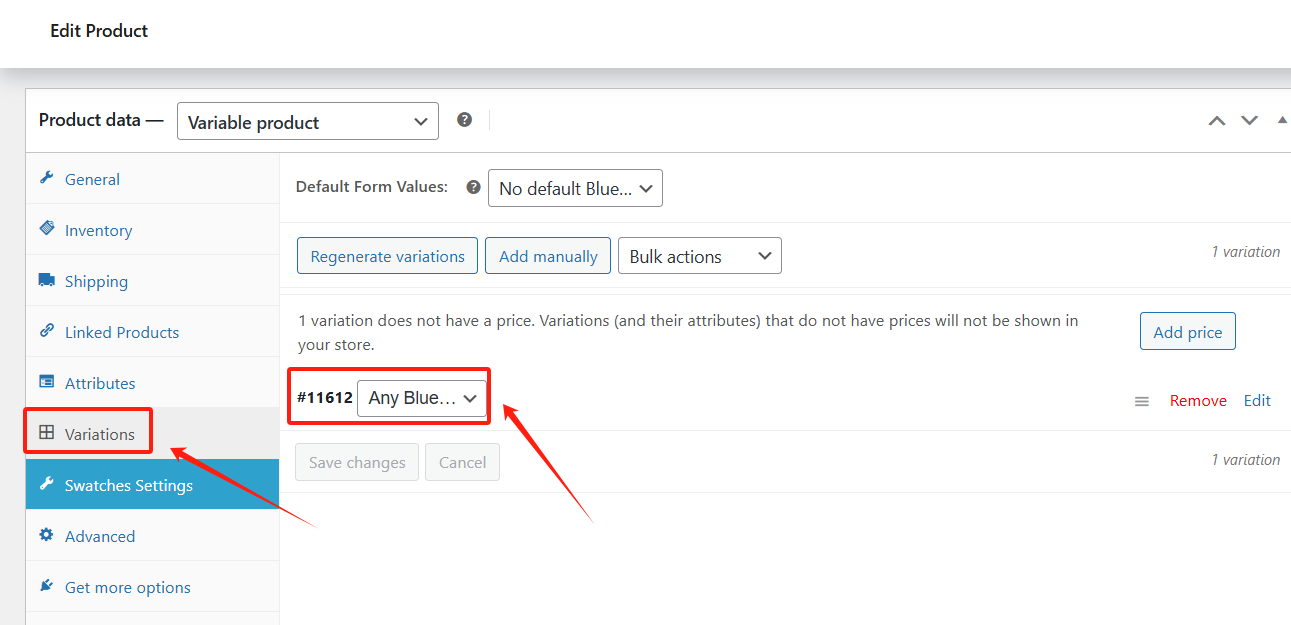Viewport: 1291px width, 625px height.
Task: Click the Get more options plug icon
Action: 46,586
